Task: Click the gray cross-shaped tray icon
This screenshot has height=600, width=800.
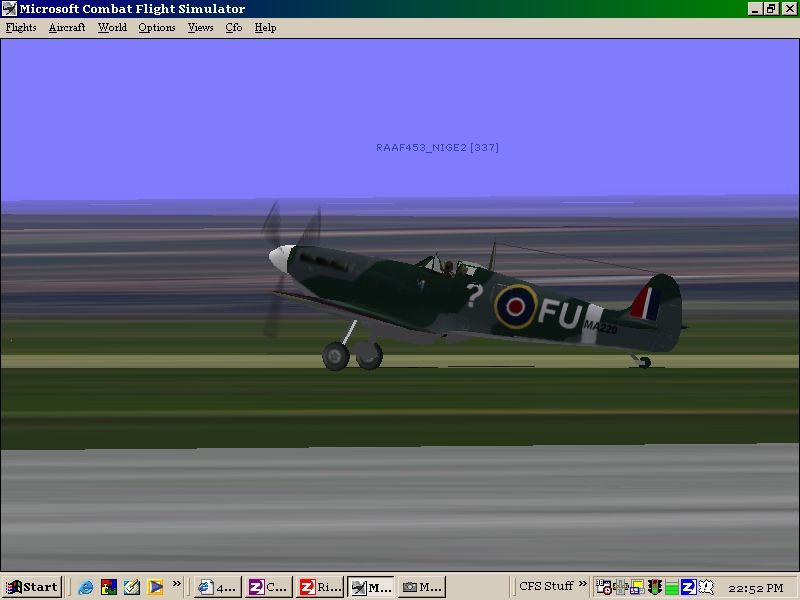Action: [620, 587]
